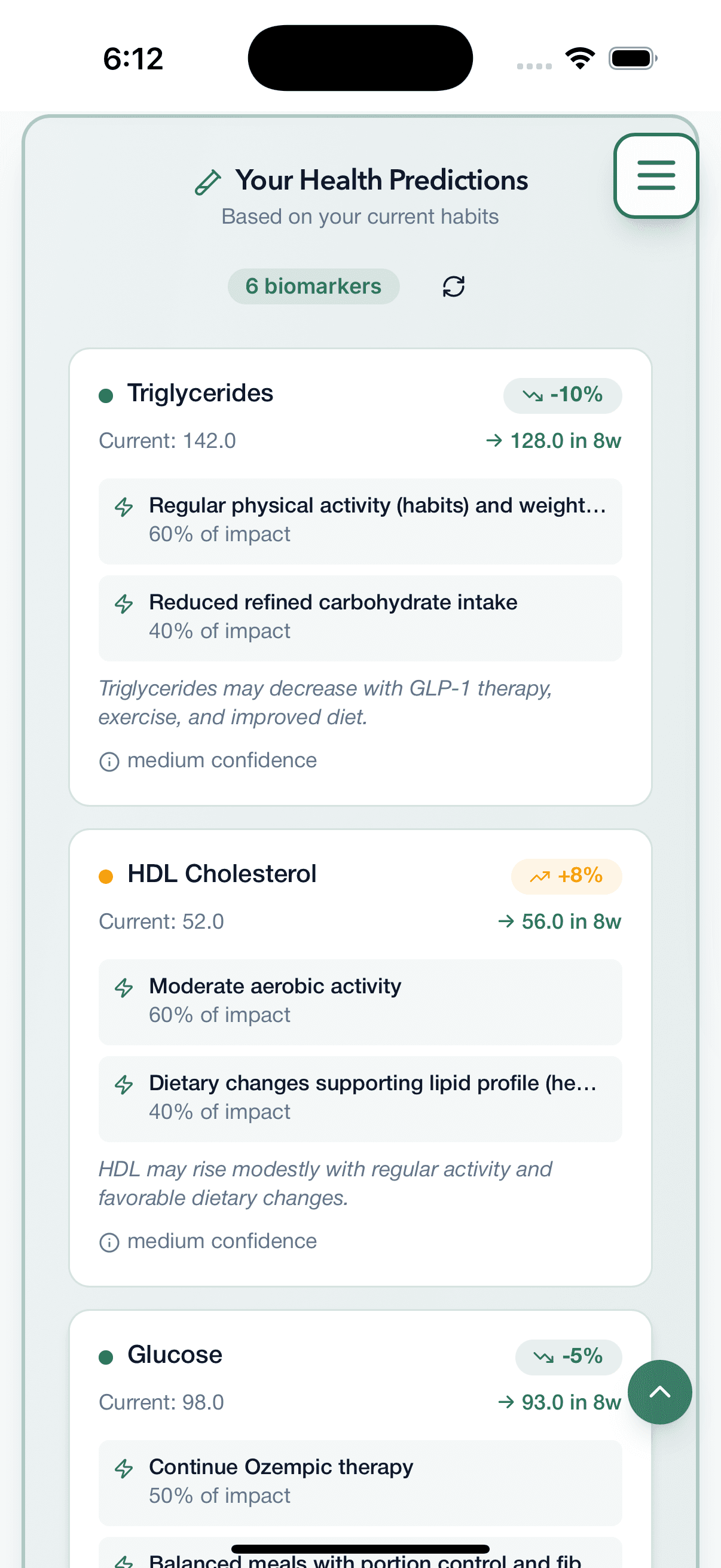Tap the green status dot beside Triglycerides
The image size is (721, 1568).
tap(106, 395)
